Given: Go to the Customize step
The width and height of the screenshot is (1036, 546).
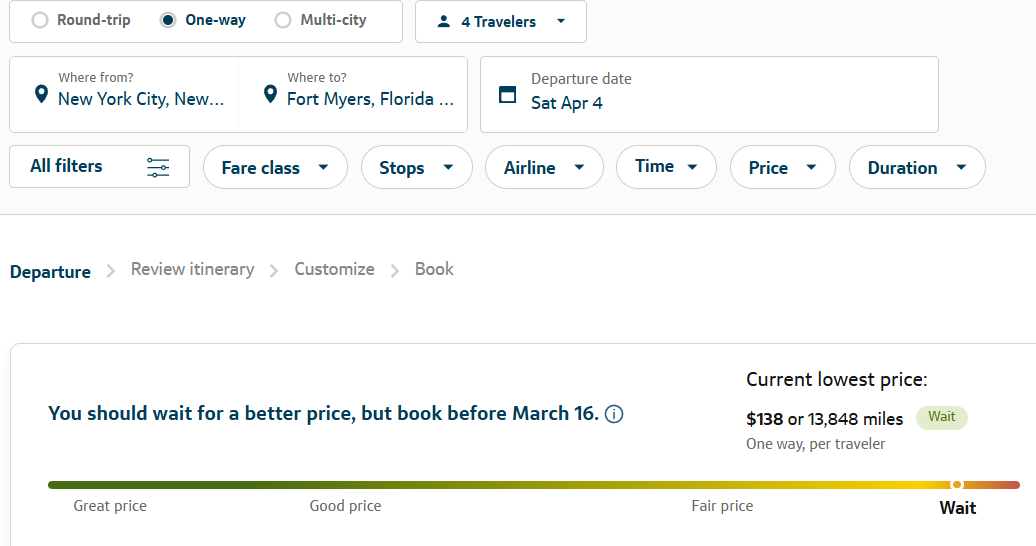Looking at the screenshot, I should click(334, 270).
